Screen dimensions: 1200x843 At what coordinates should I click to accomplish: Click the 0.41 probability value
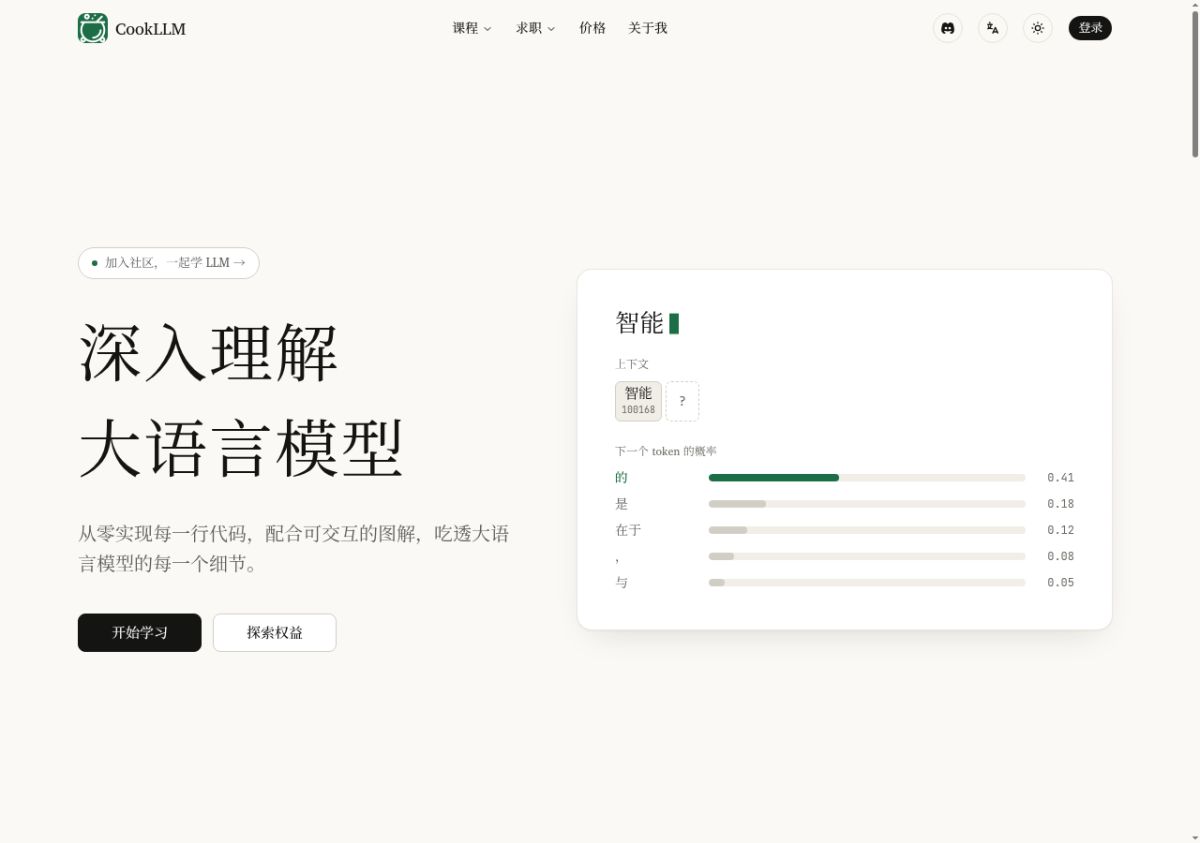pos(1060,478)
